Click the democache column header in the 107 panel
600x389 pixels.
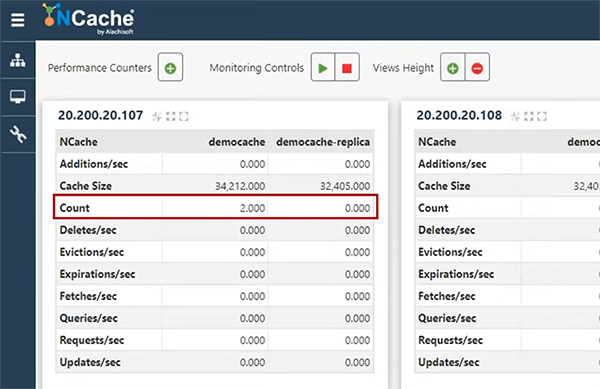[237, 142]
